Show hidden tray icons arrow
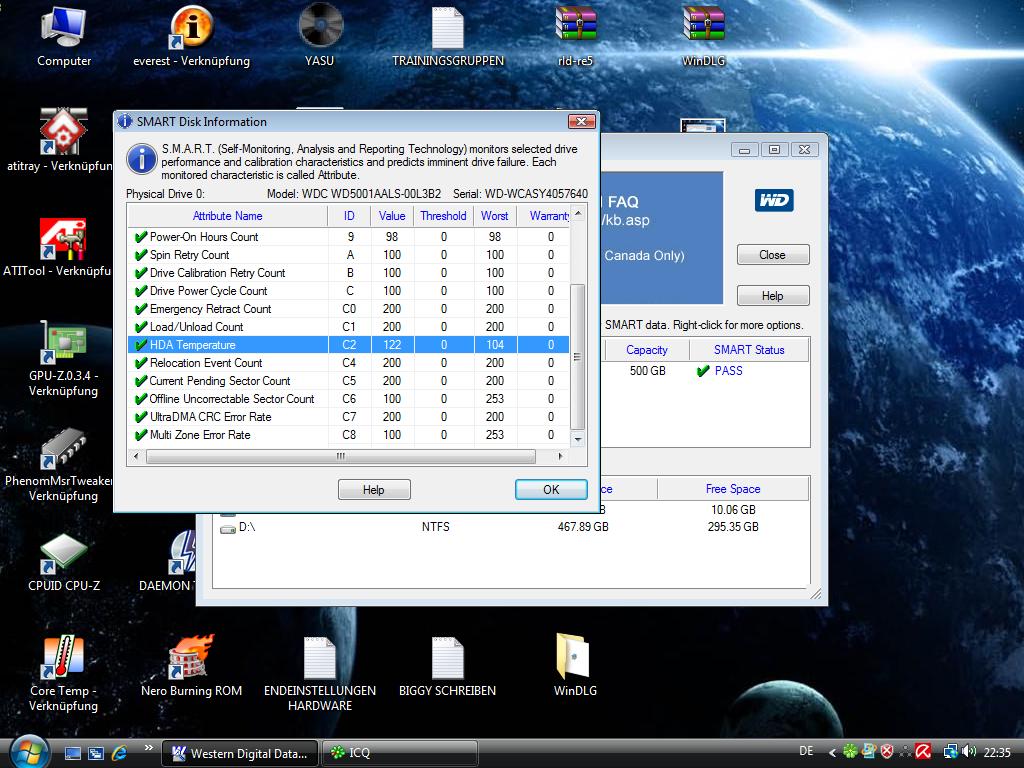Image resolution: width=1024 pixels, height=768 pixels. click(x=833, y=753)
